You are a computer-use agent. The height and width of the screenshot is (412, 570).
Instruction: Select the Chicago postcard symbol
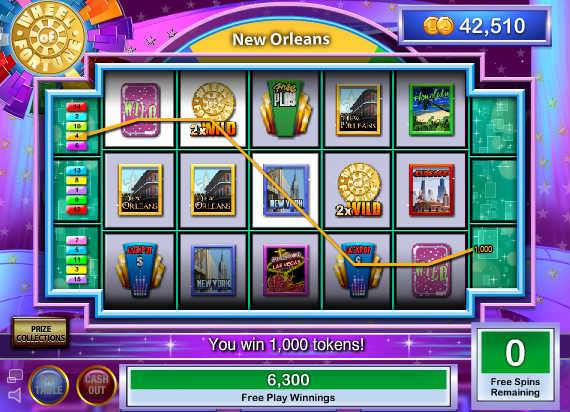[x=431, y=190]
